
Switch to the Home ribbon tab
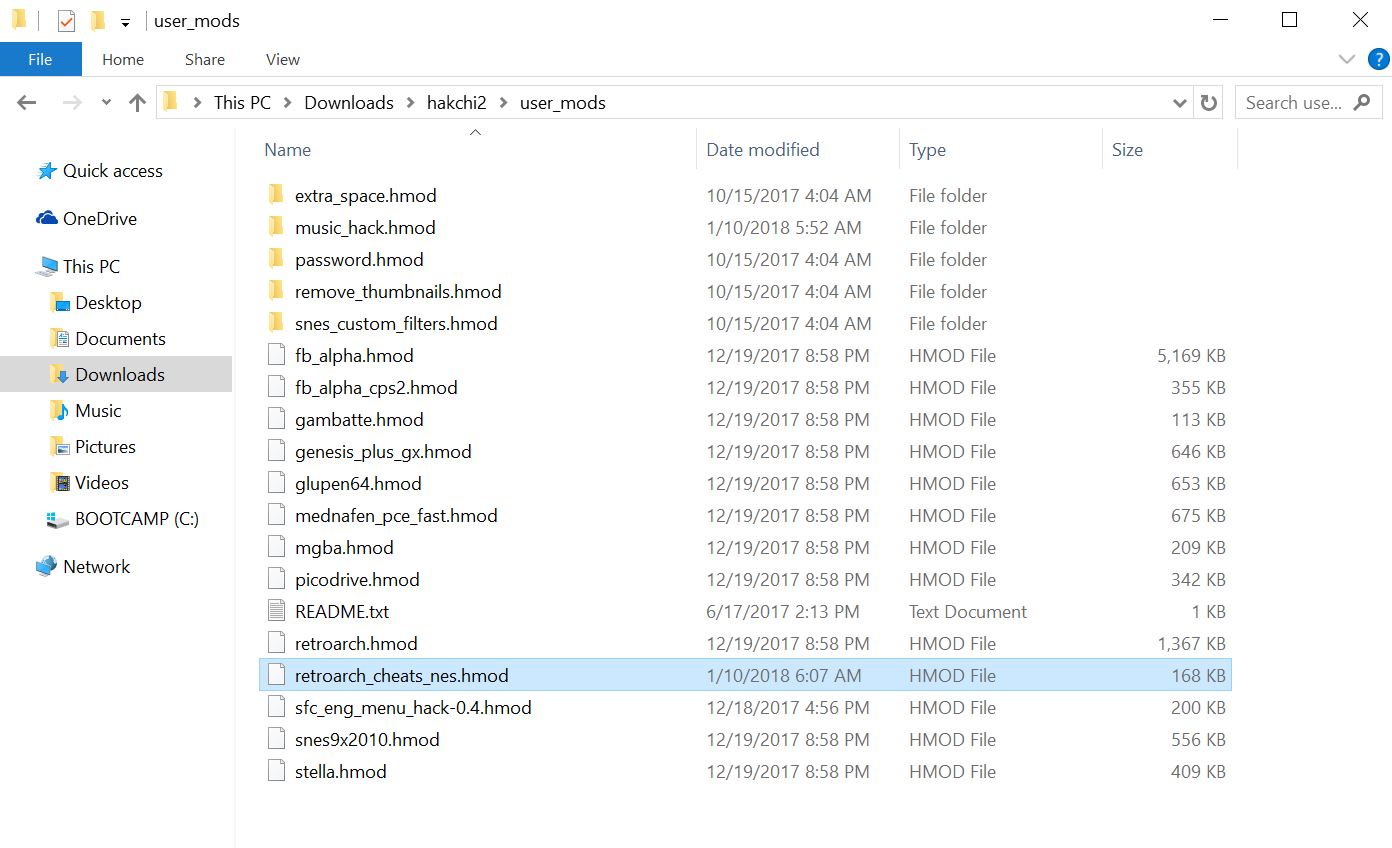[123, 59]
